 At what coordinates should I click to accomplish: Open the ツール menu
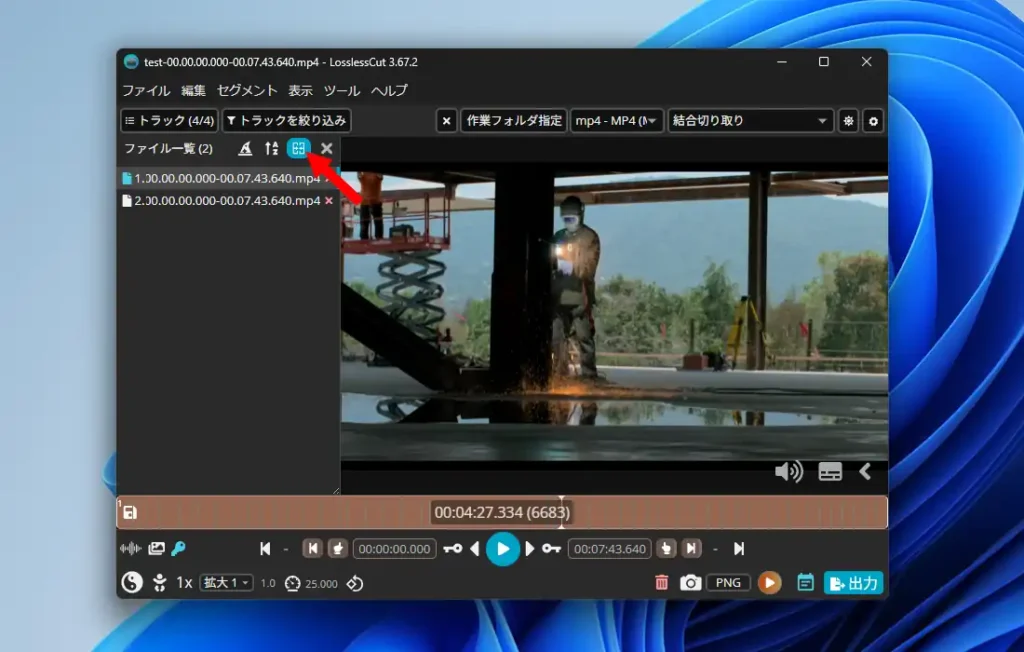[x=342, y=90]
